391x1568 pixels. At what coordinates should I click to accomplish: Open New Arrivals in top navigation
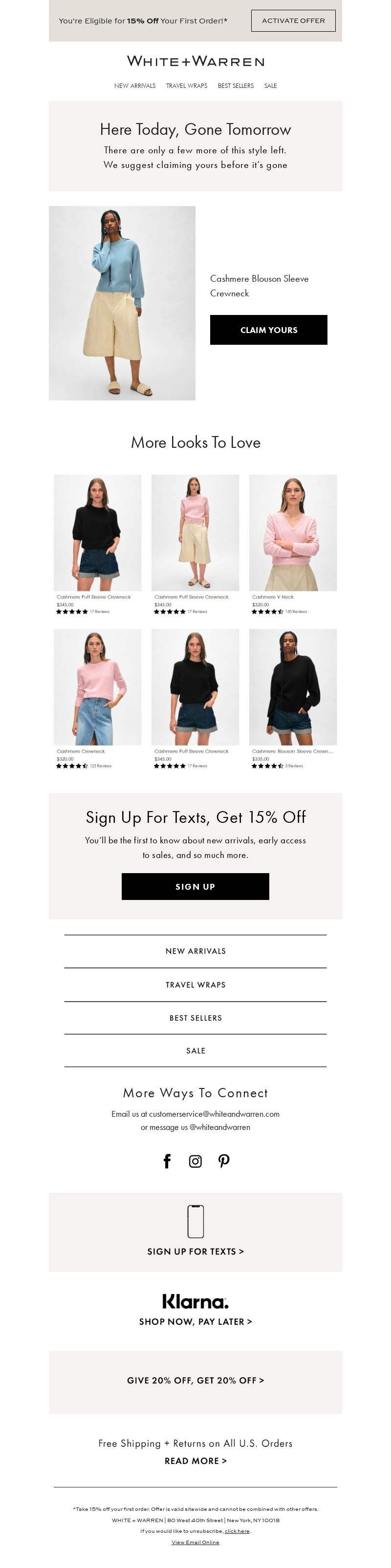point(134,86)
